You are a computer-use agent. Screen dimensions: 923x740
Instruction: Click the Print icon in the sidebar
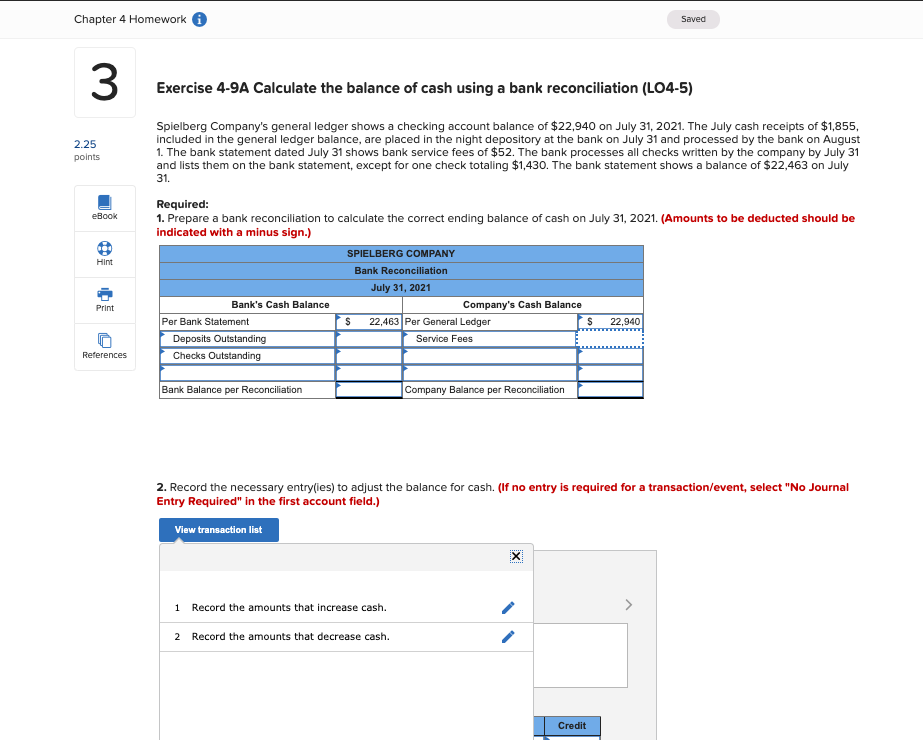tap(104, 299)
